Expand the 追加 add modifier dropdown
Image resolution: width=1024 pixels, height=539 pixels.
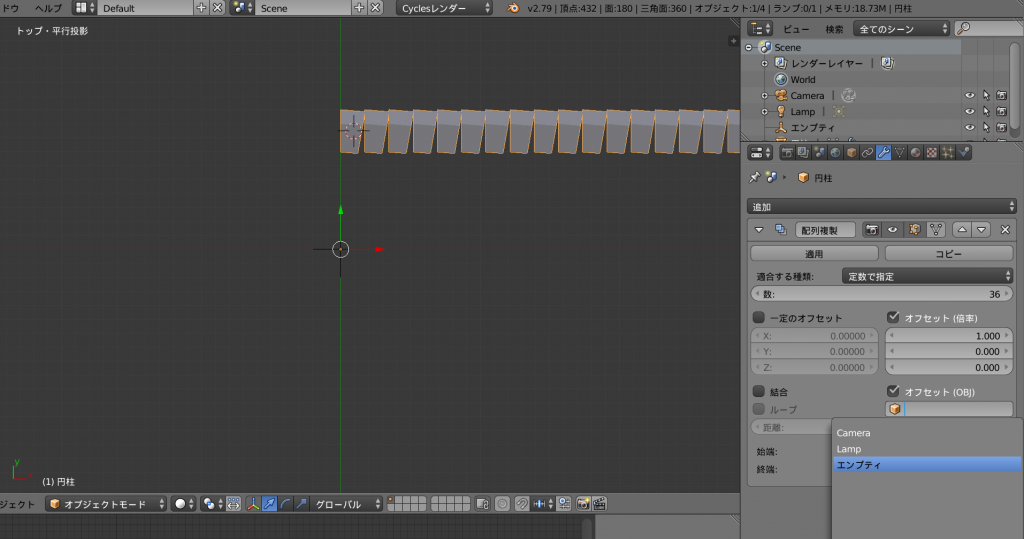(x=883, y=206)
